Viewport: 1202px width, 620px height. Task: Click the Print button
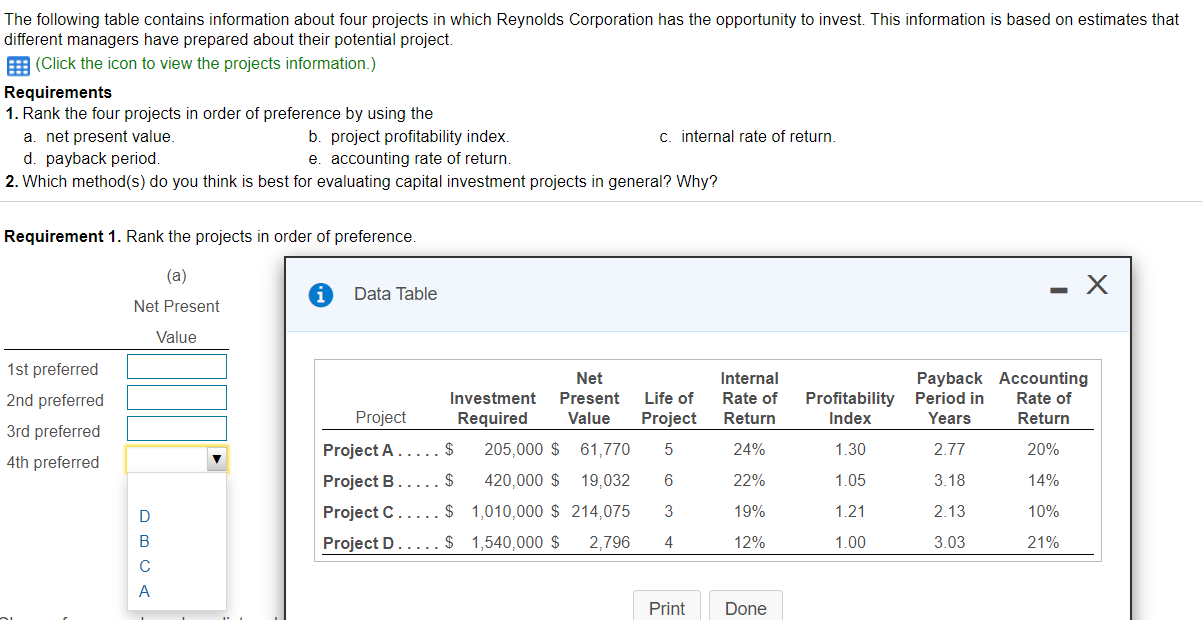667,608
